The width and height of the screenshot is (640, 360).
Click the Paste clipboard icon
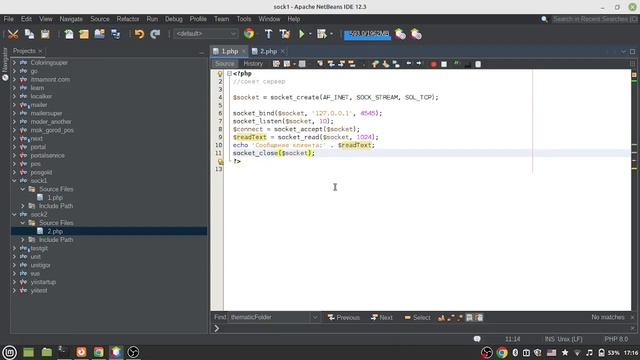(x=45, y=34)
